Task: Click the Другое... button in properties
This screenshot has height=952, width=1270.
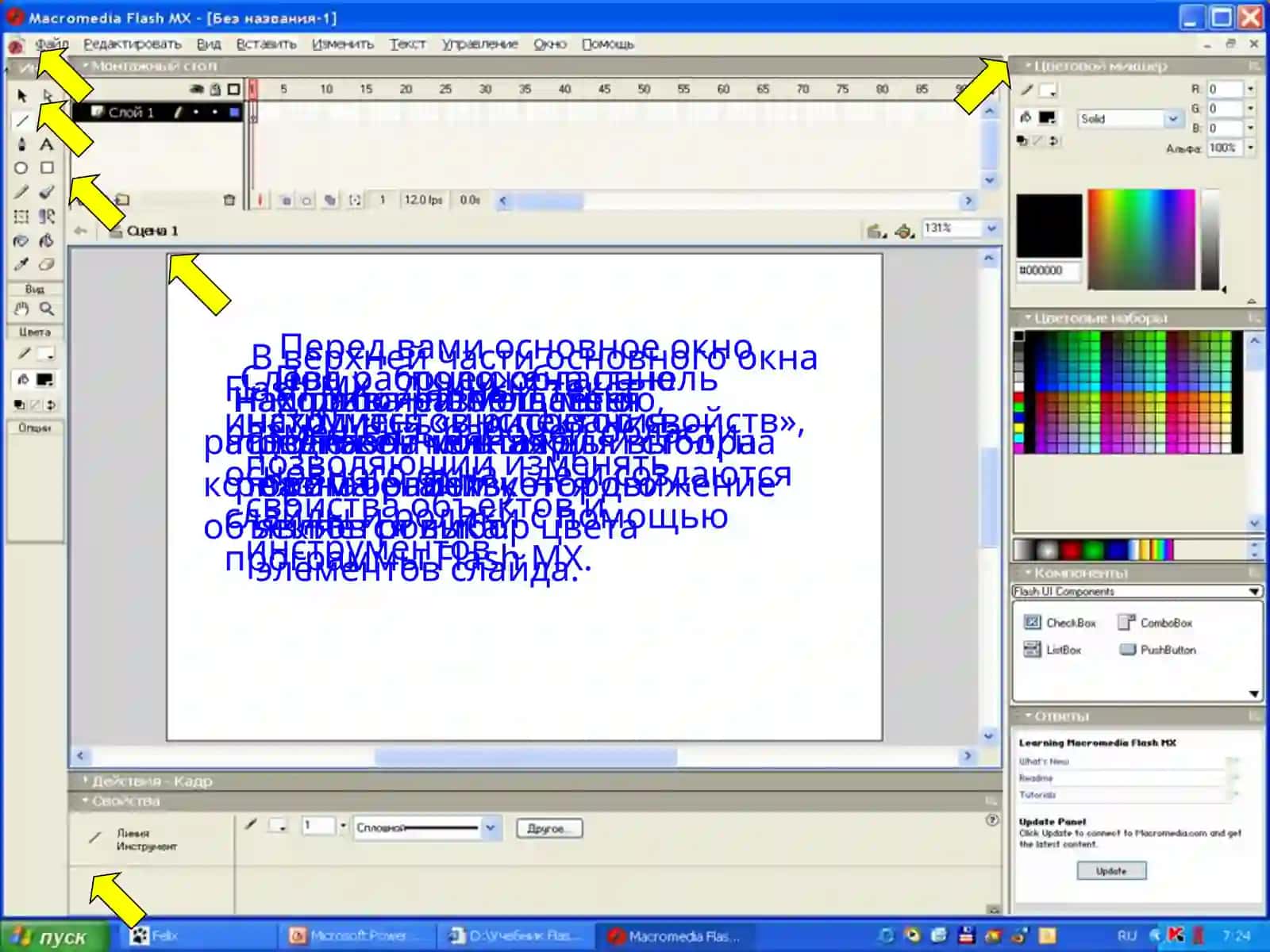Action: pyautogui.click(x=549, y=828)
